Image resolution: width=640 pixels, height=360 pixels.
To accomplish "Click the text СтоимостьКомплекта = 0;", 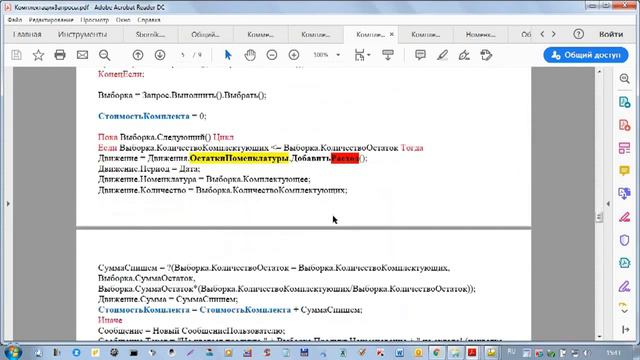I will tap(152, 116).
